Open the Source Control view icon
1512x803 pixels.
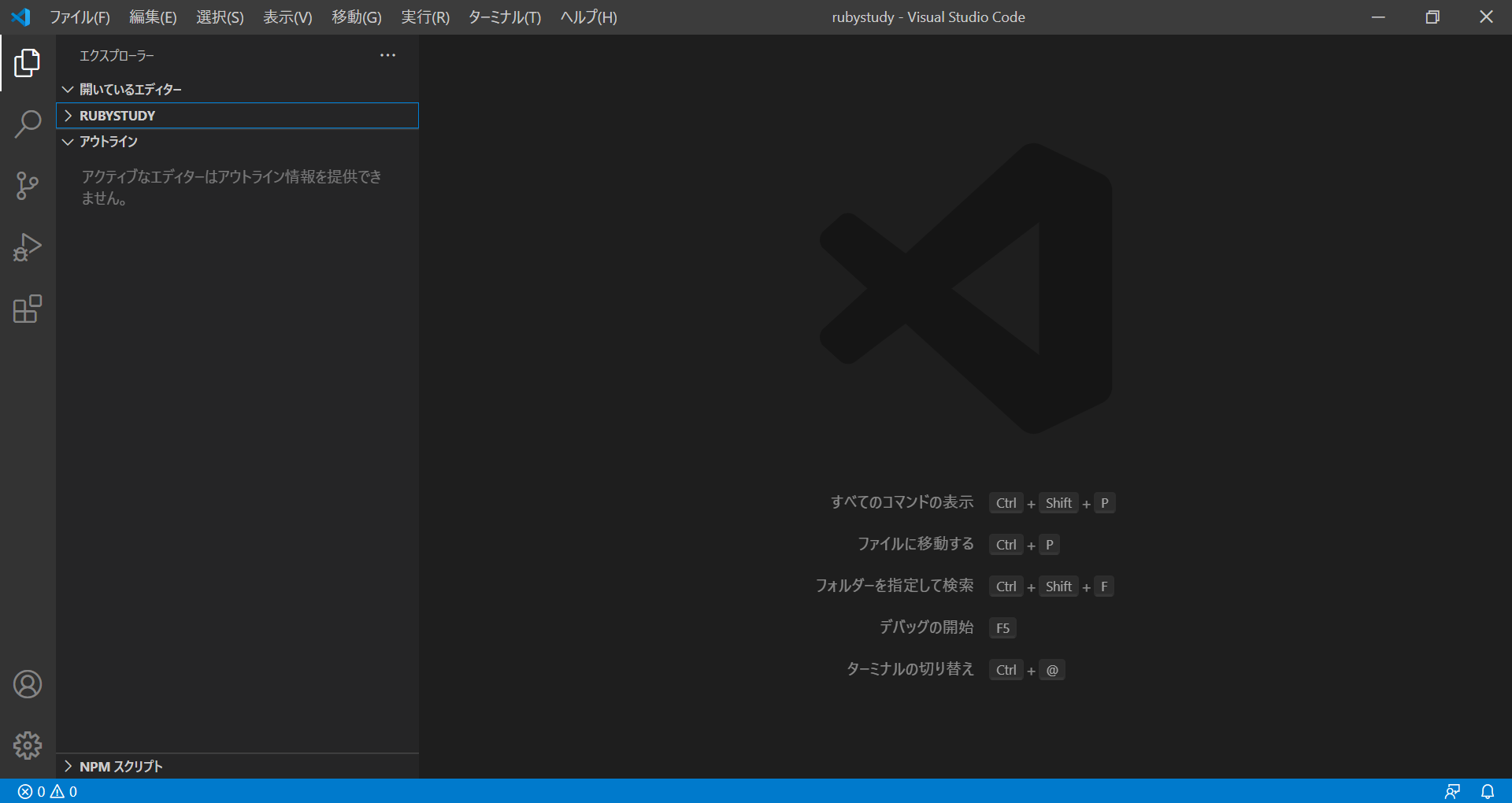pyautogui.click(x=28, y=186)
